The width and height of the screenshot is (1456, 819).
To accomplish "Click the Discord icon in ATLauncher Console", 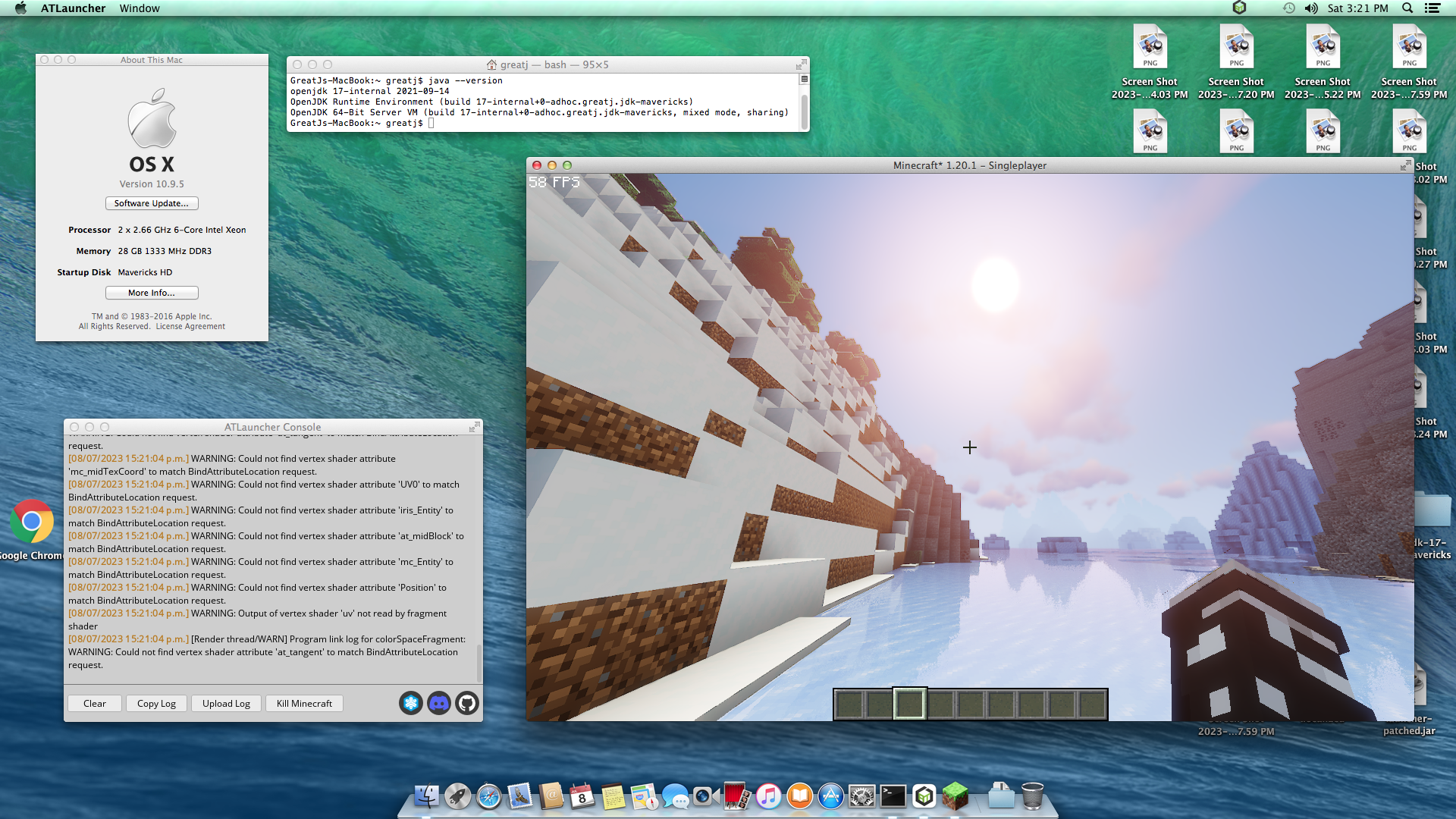I will point(439,703).
